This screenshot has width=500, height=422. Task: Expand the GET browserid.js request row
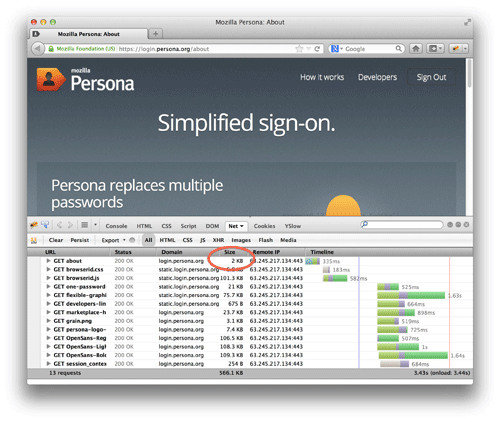coord(48,278)
